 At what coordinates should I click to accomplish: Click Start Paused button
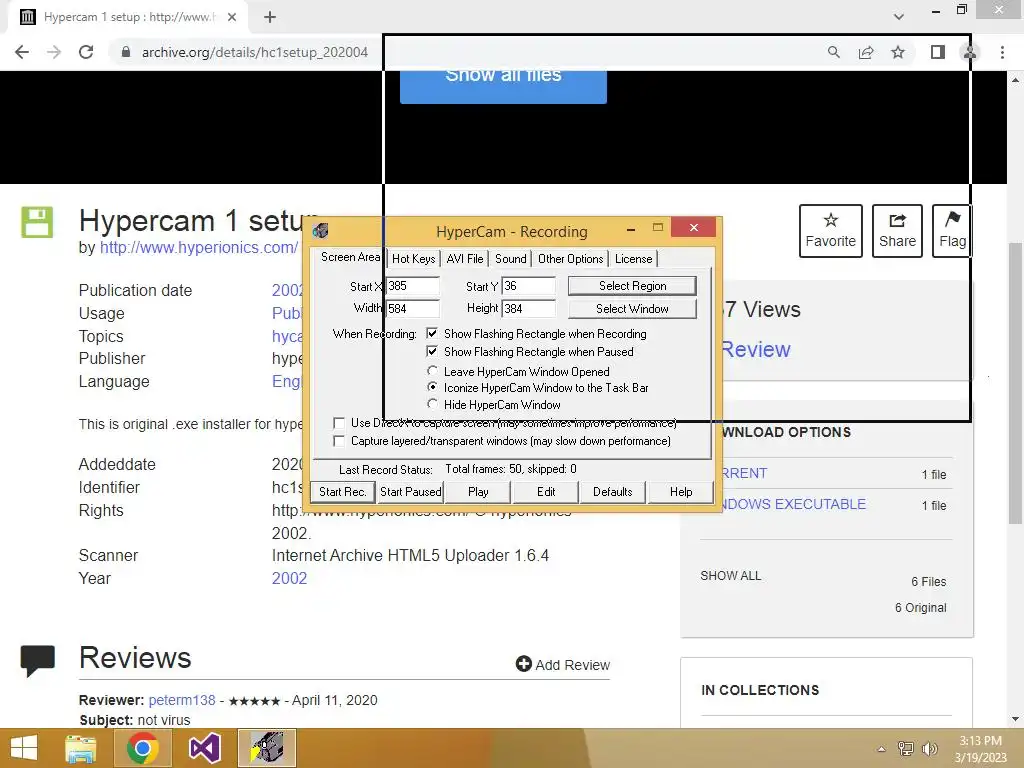pyautogui.click(x=411, y=492)
